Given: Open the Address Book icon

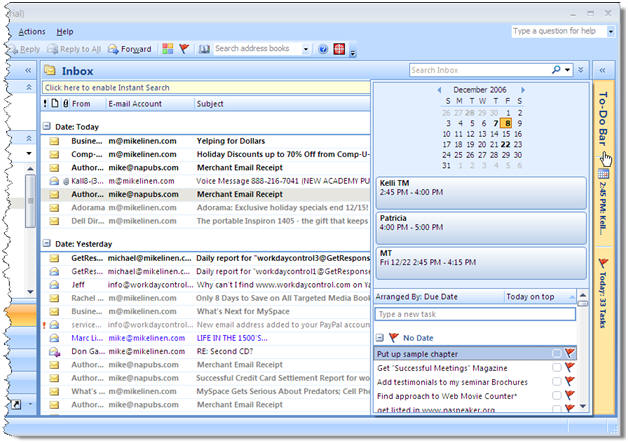Looking at the screenshot, I should coord(205,49).
